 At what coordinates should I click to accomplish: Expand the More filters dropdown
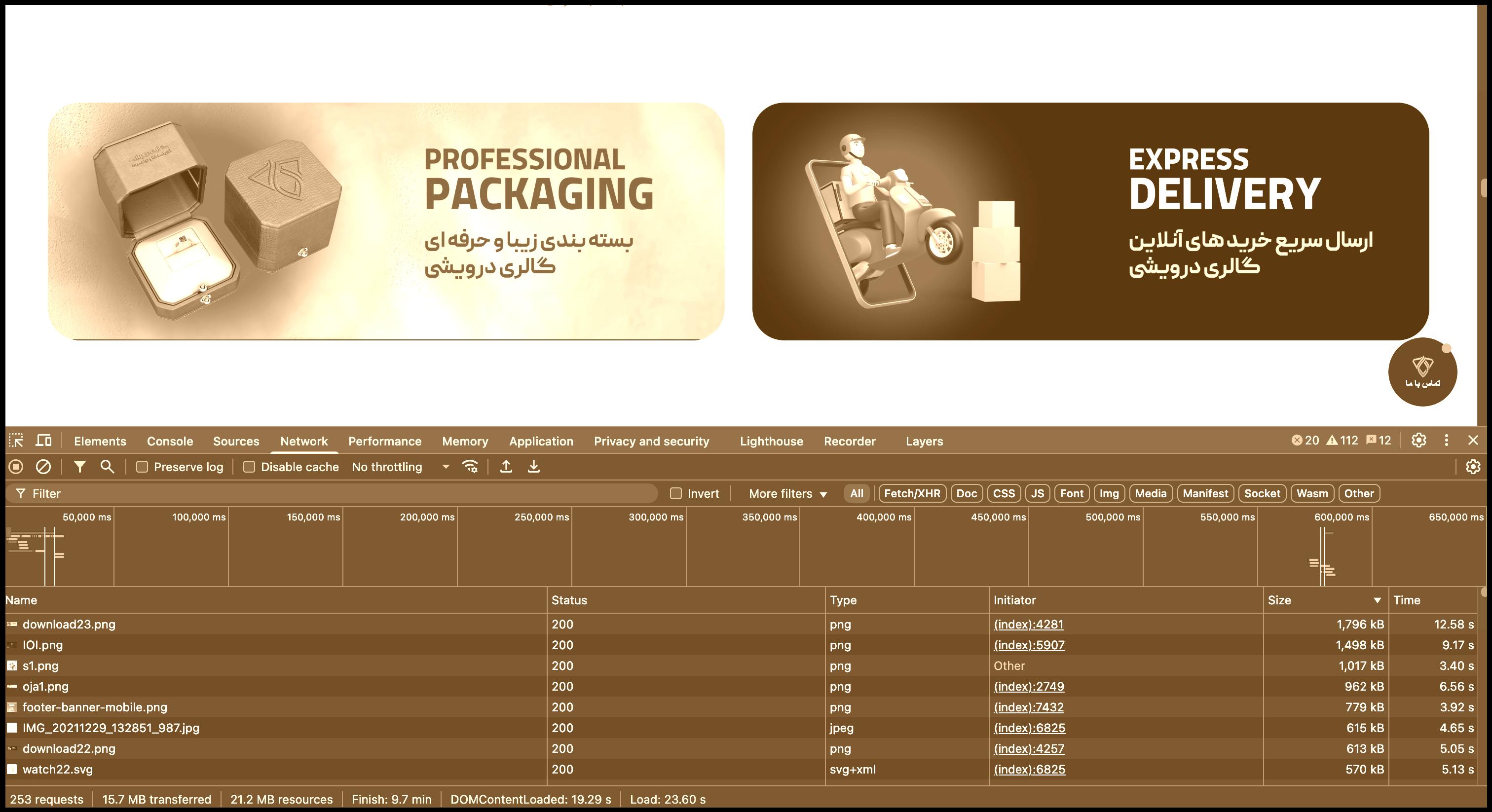(x=787, y=493)
